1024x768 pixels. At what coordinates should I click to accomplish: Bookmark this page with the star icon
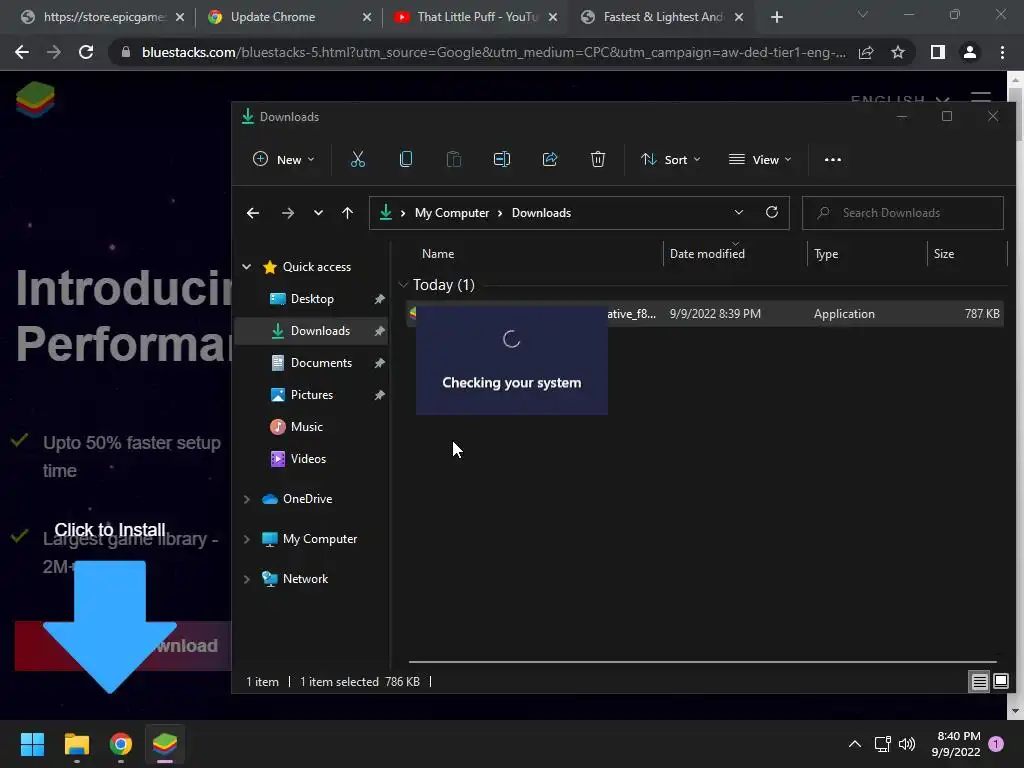898,52
